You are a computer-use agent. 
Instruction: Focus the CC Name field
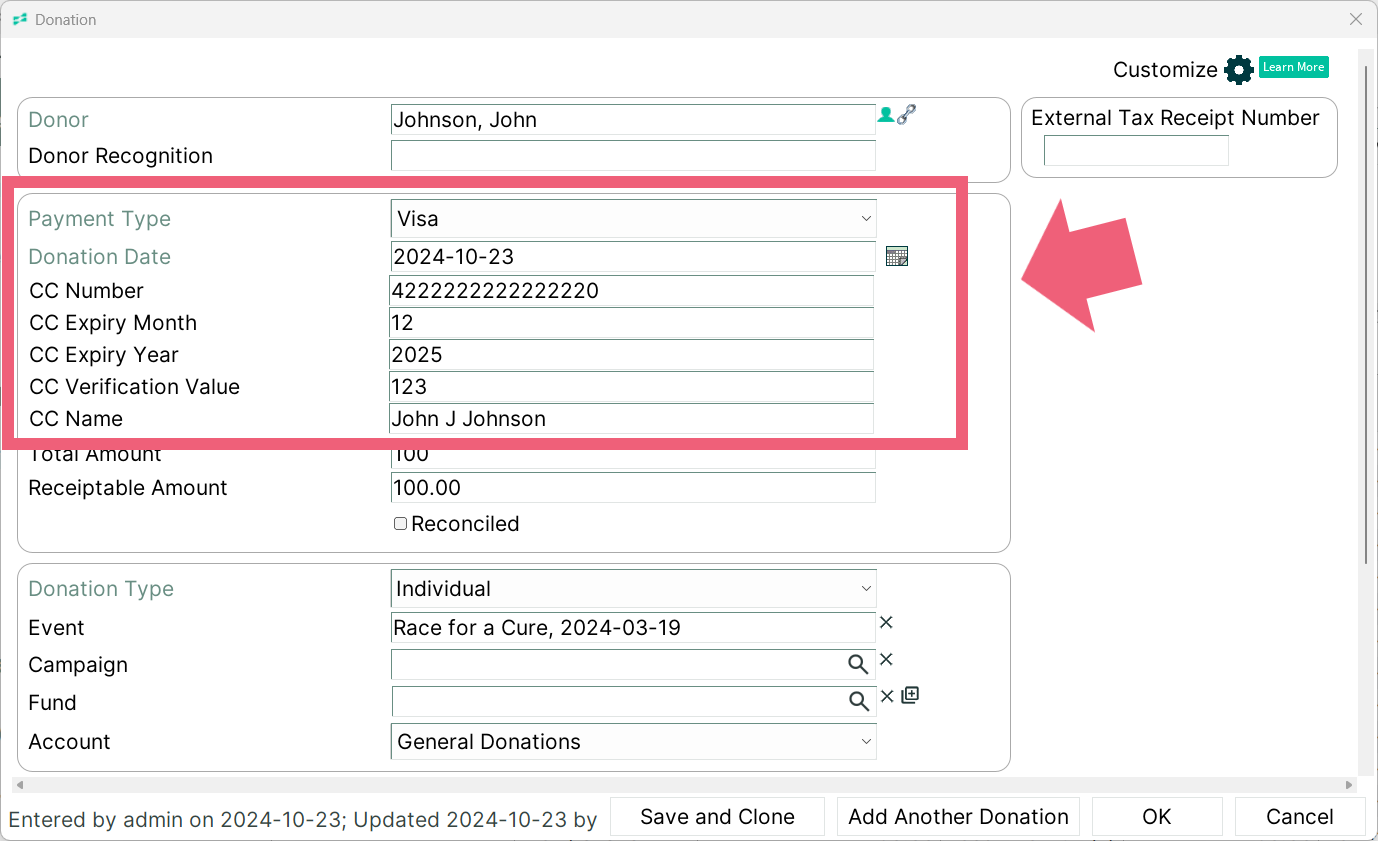coord(631,419)
